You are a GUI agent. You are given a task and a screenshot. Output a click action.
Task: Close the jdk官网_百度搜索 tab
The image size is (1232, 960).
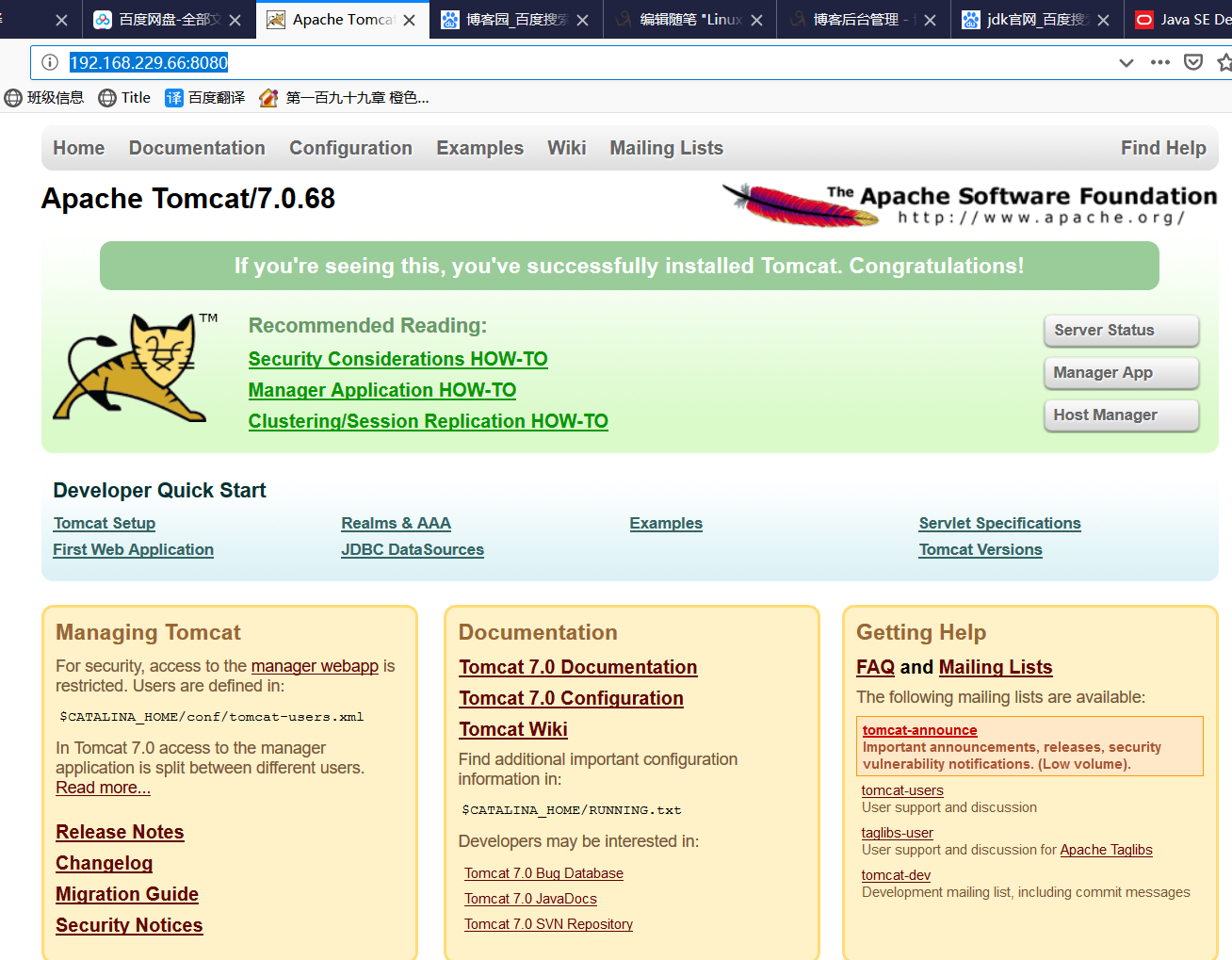pyautogui.click(x=1103, y=20)
